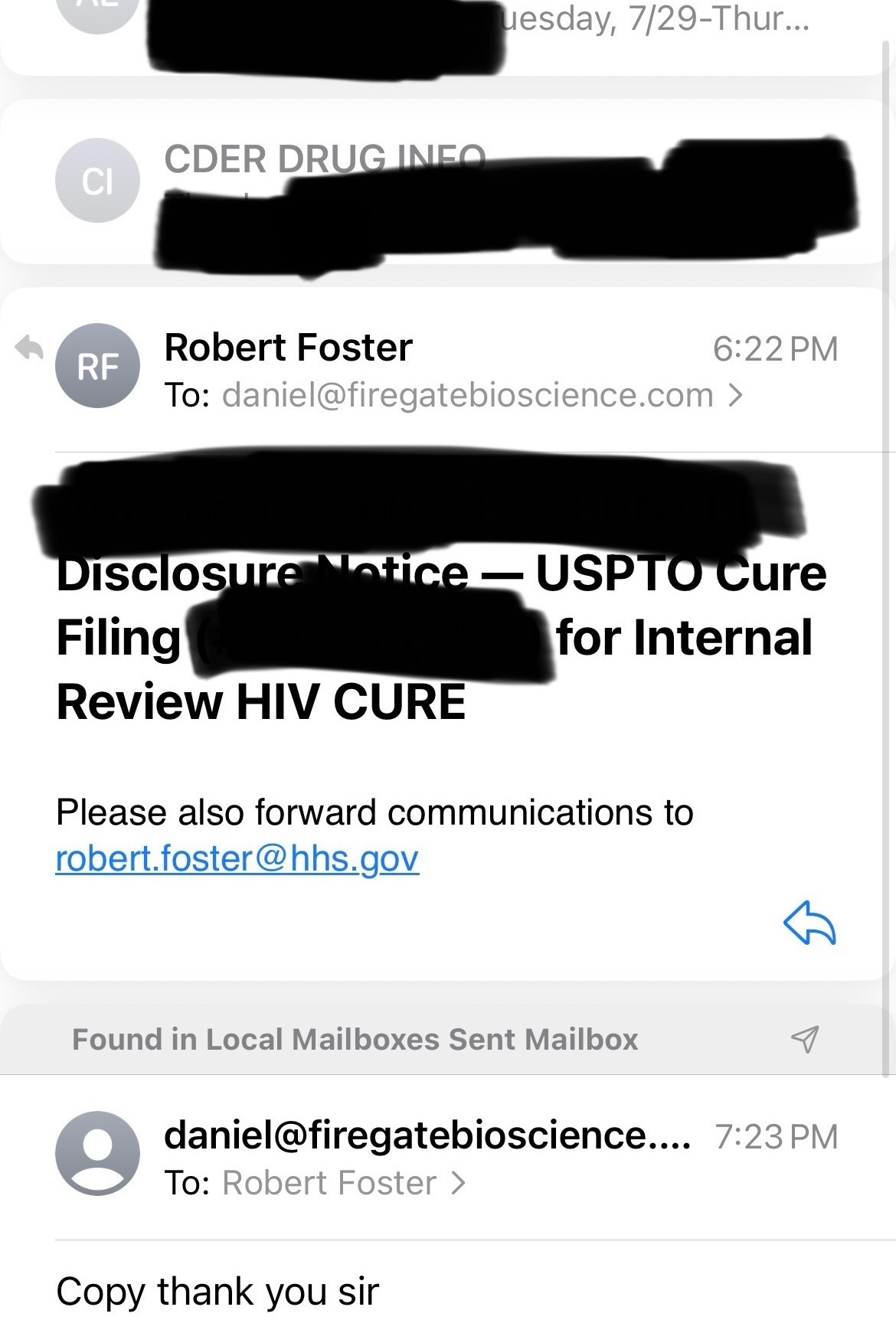Tap the CI avatar for CDER DRUG INFO
The image size is (896, 1320).
(97, 181)
